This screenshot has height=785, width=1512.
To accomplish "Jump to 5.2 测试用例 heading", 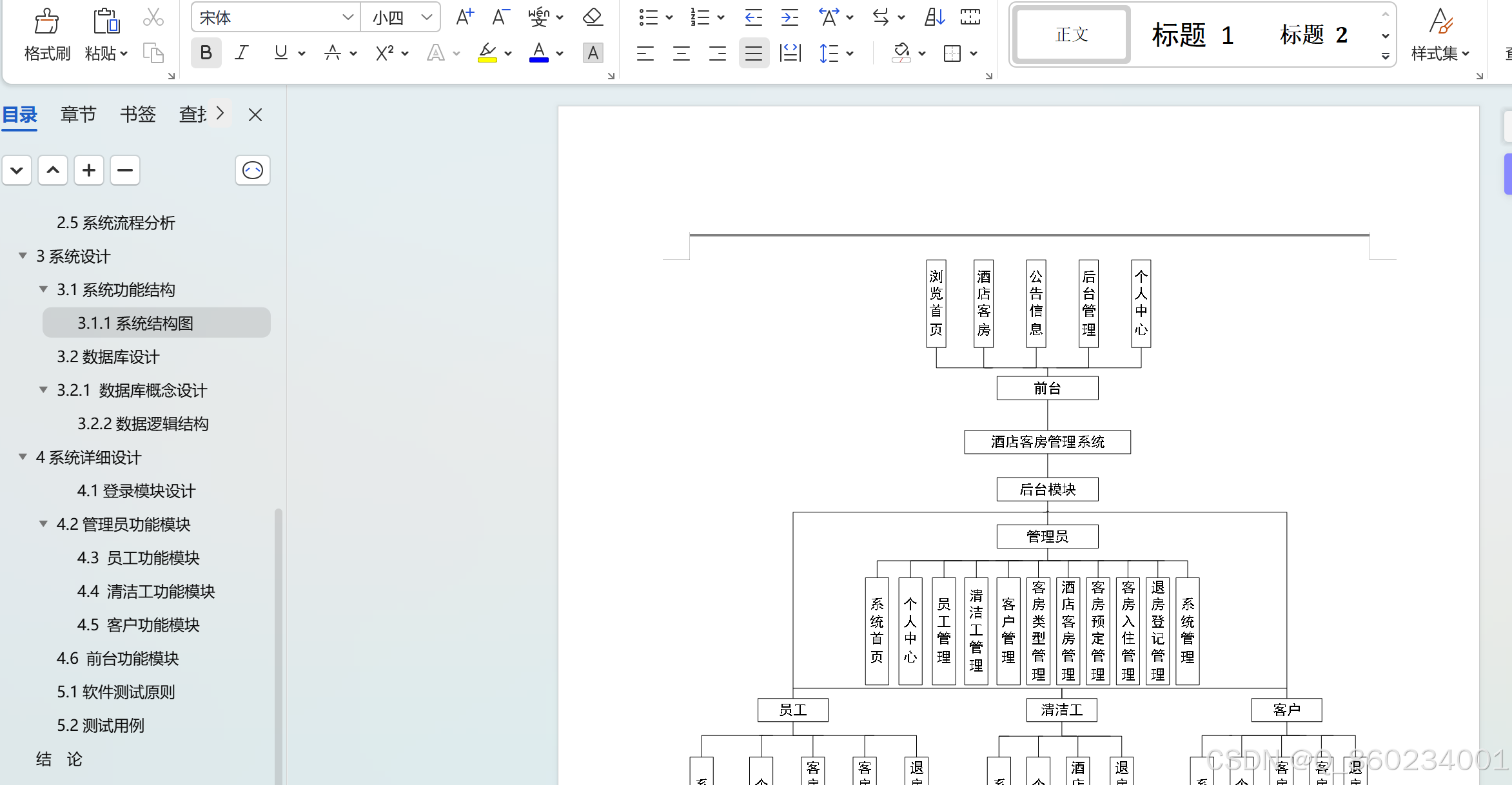I will point(100,726).
